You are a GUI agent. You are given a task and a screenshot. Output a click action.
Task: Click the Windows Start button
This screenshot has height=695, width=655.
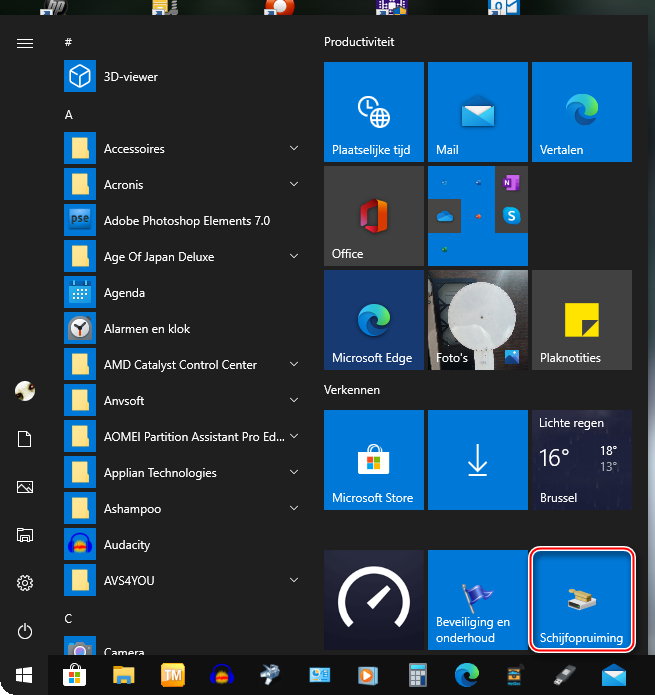click(x=23, y=675)
